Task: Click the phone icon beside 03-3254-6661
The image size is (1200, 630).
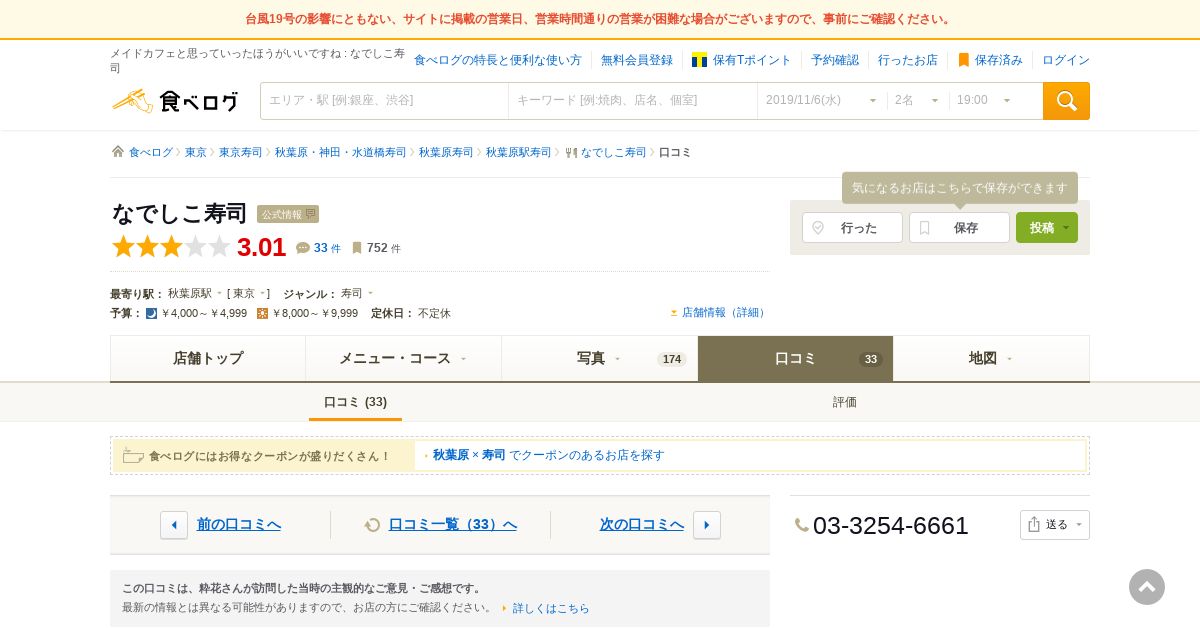Action: 802,525
